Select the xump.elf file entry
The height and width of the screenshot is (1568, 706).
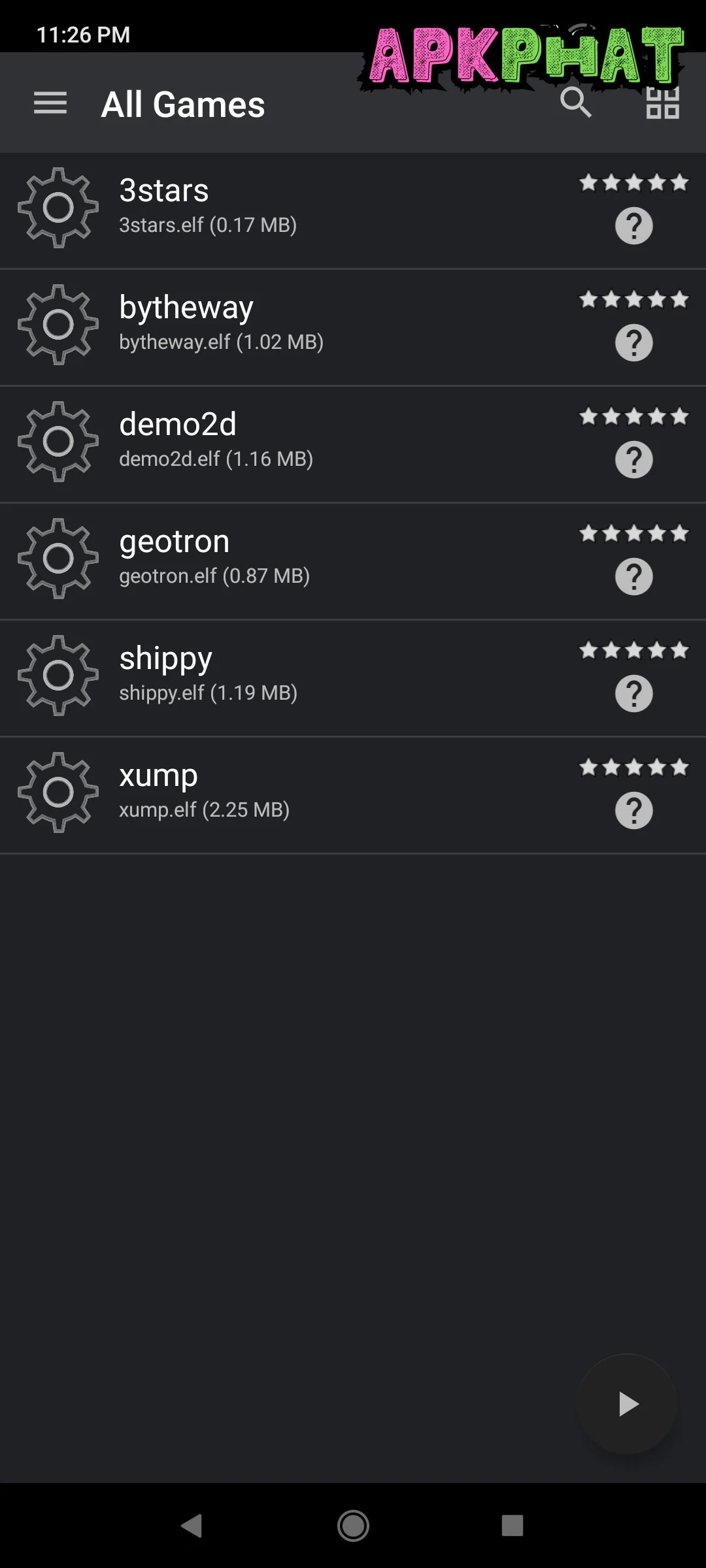click(x=204, y=810)
